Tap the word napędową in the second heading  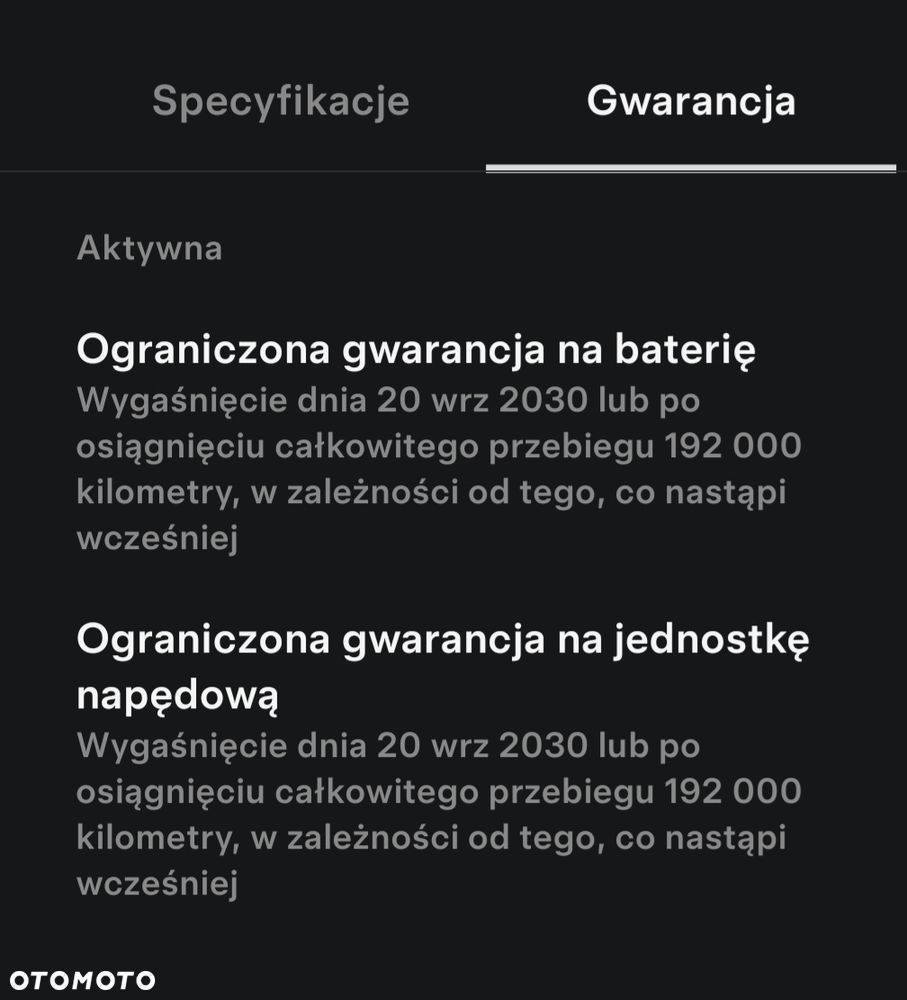[177, 696]
